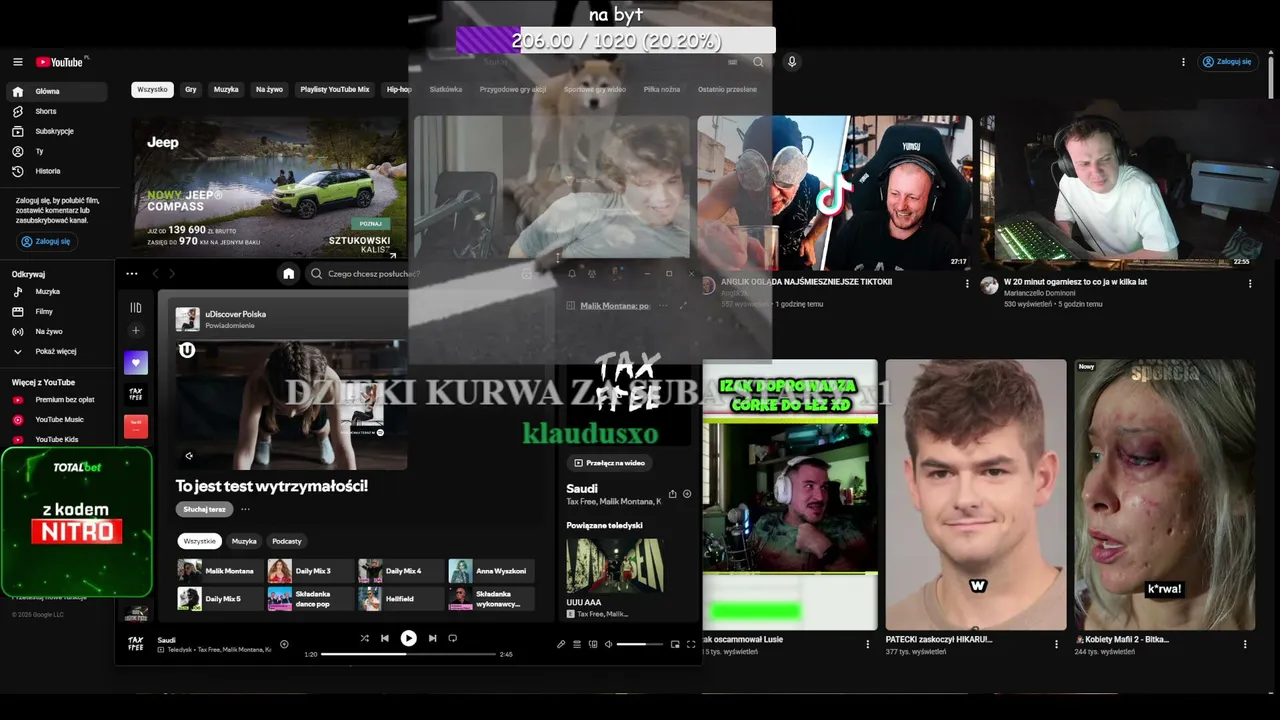Open Subskrypcje in the YouTube sidebar

[57, 131]
